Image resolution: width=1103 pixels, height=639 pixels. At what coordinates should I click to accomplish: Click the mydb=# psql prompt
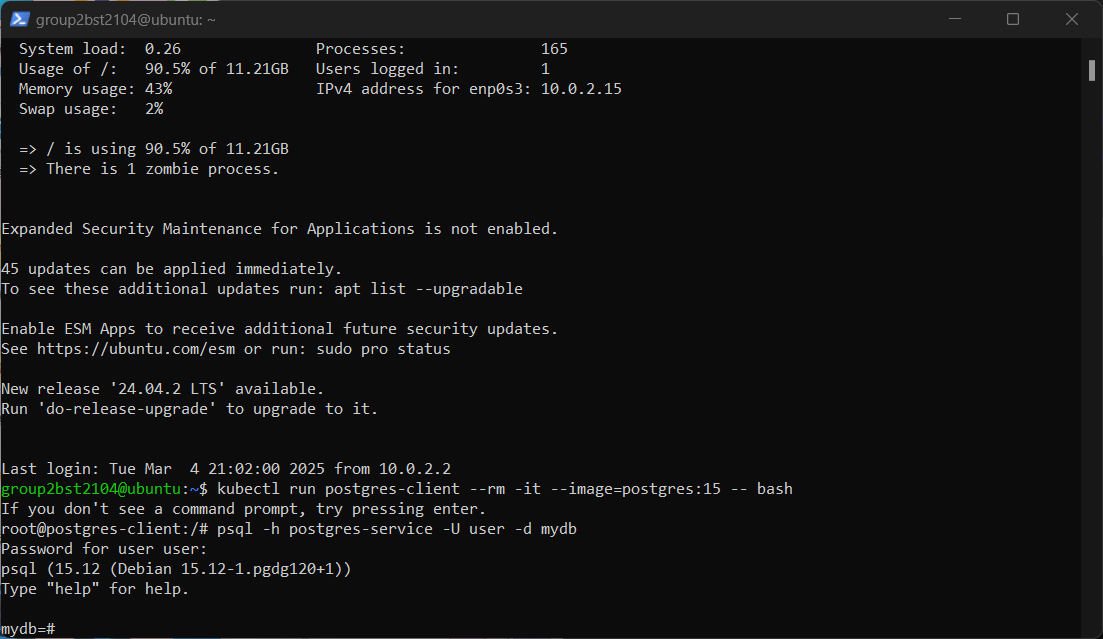pyautogui.click(x=28, y=628)
